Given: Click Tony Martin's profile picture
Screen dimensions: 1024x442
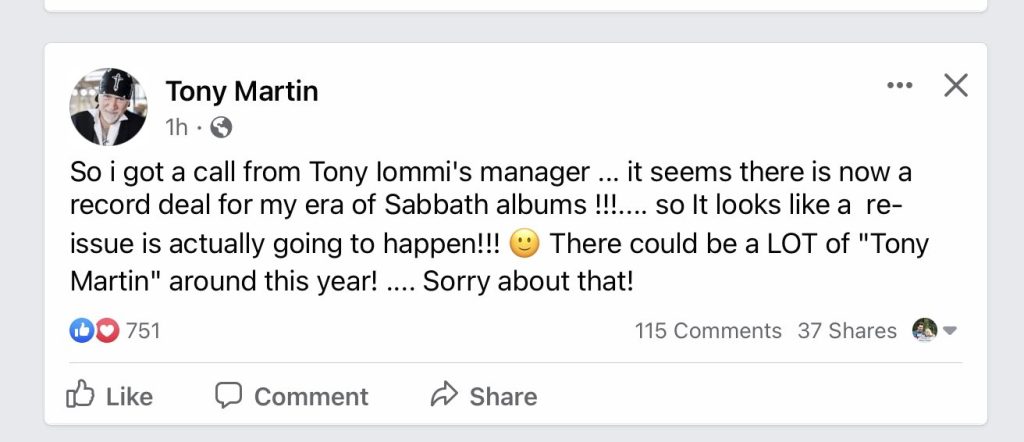Looking at the screenshot, I should click(108, 107).
